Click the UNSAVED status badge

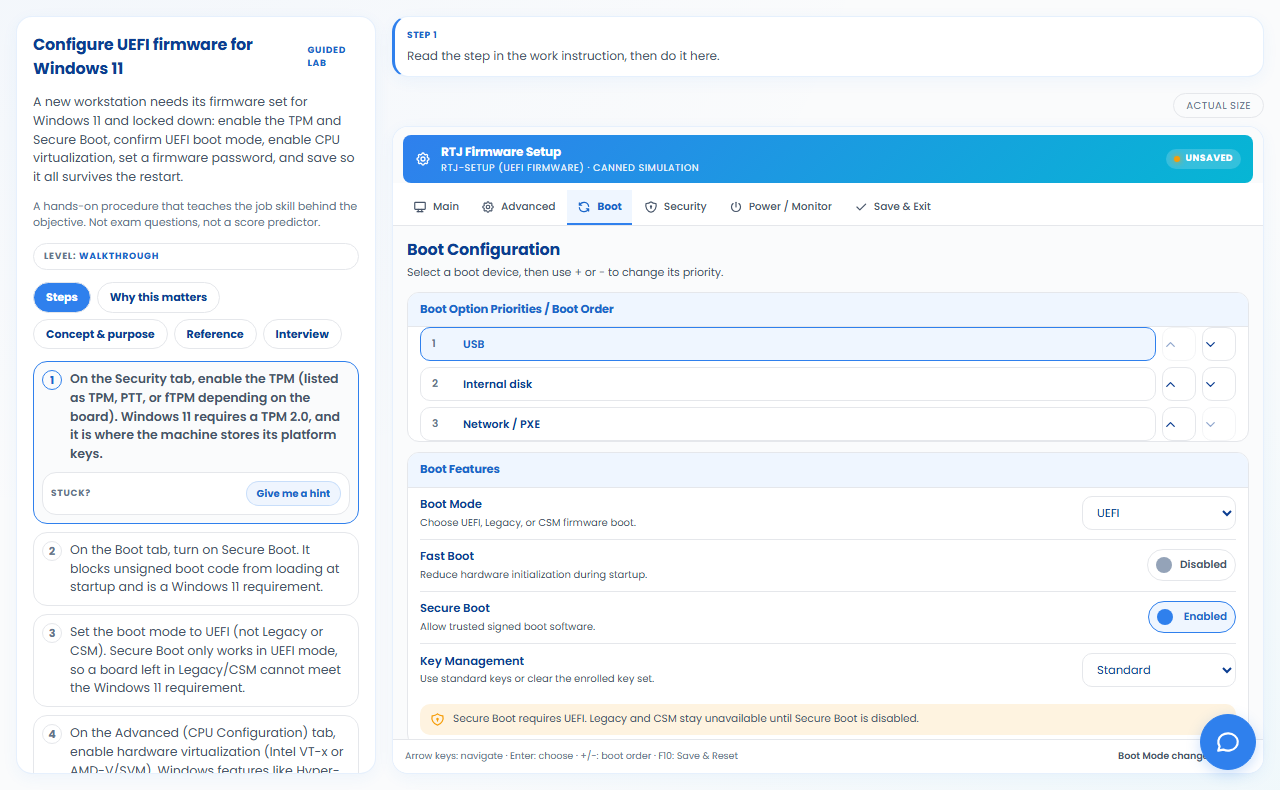[1203, 159]
